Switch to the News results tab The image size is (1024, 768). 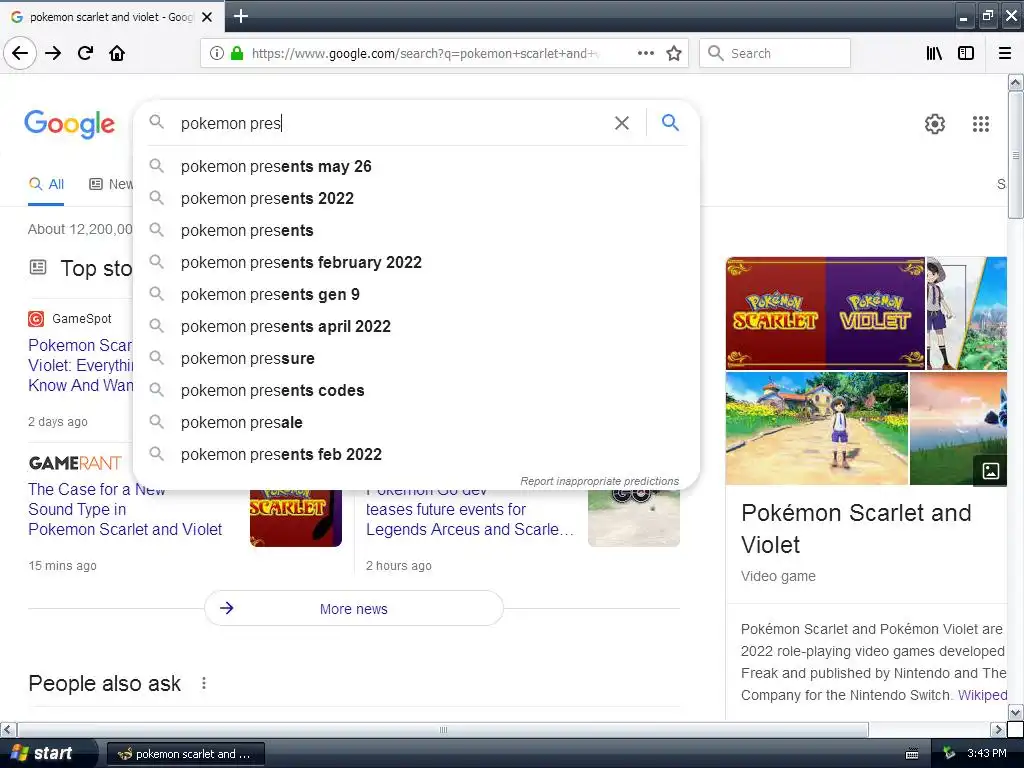coord(111,184)
